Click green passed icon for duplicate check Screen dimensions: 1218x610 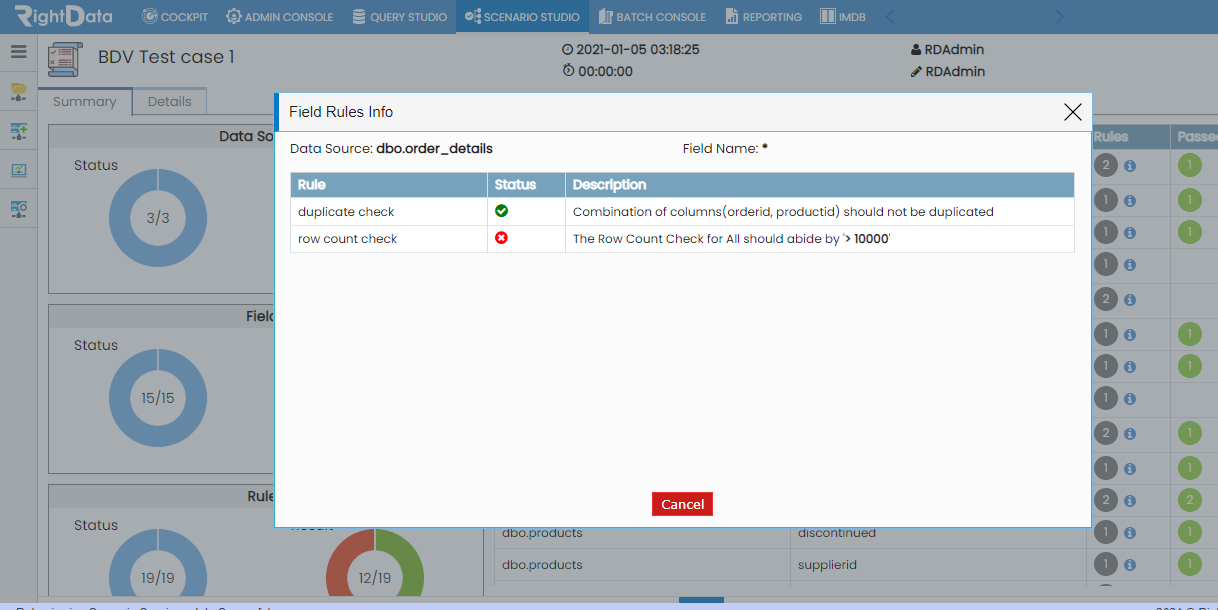[x=502, y=211]
